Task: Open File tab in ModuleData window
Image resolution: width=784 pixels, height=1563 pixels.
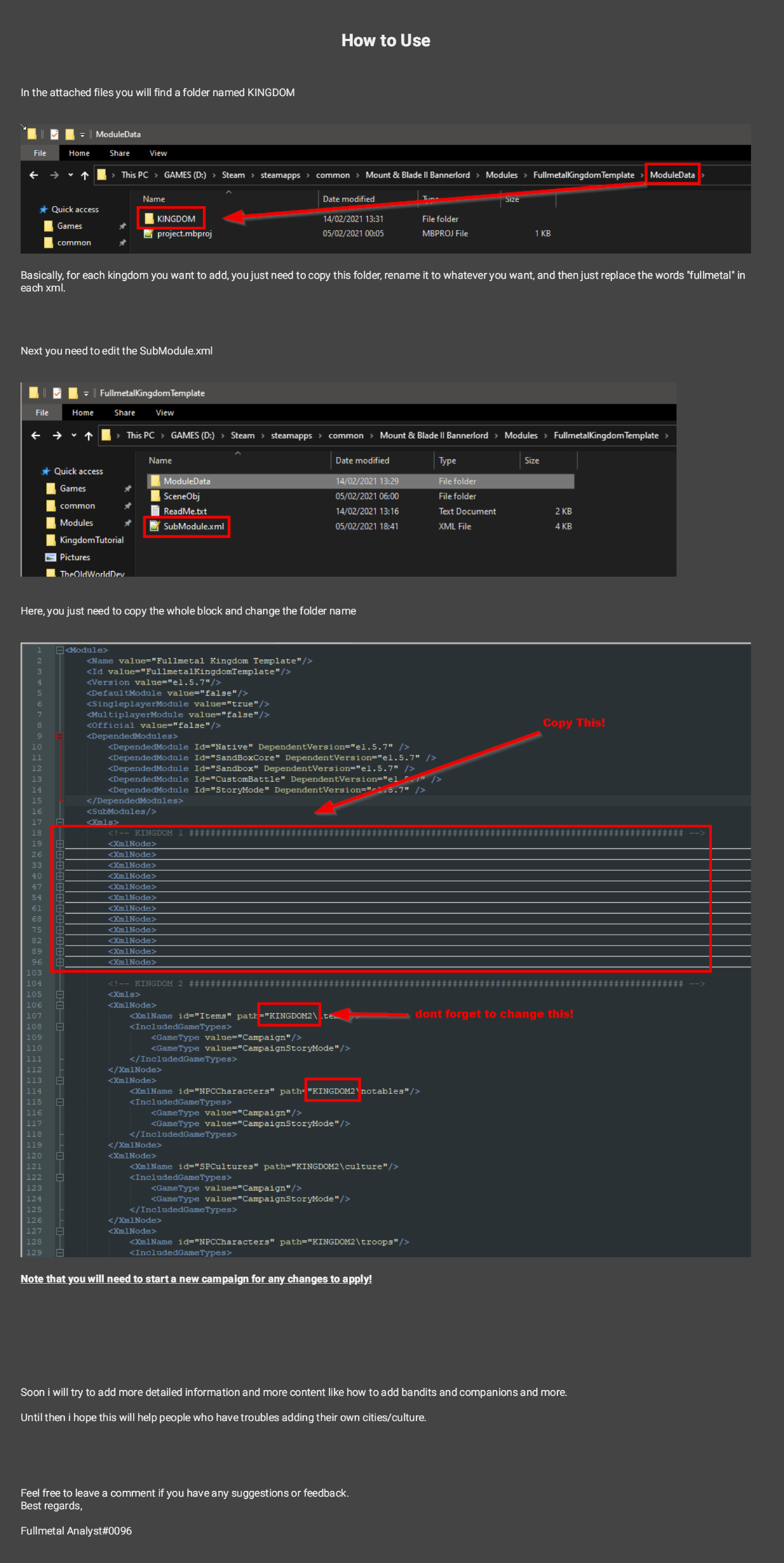Action: point(40,153)
